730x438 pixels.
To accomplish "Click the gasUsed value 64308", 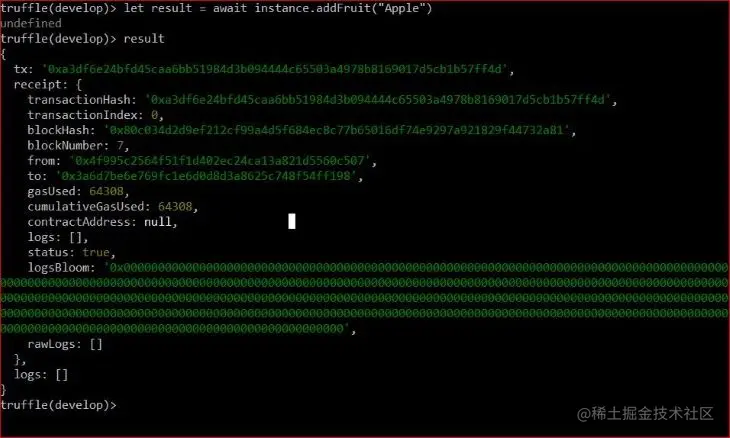I will 106,191.
